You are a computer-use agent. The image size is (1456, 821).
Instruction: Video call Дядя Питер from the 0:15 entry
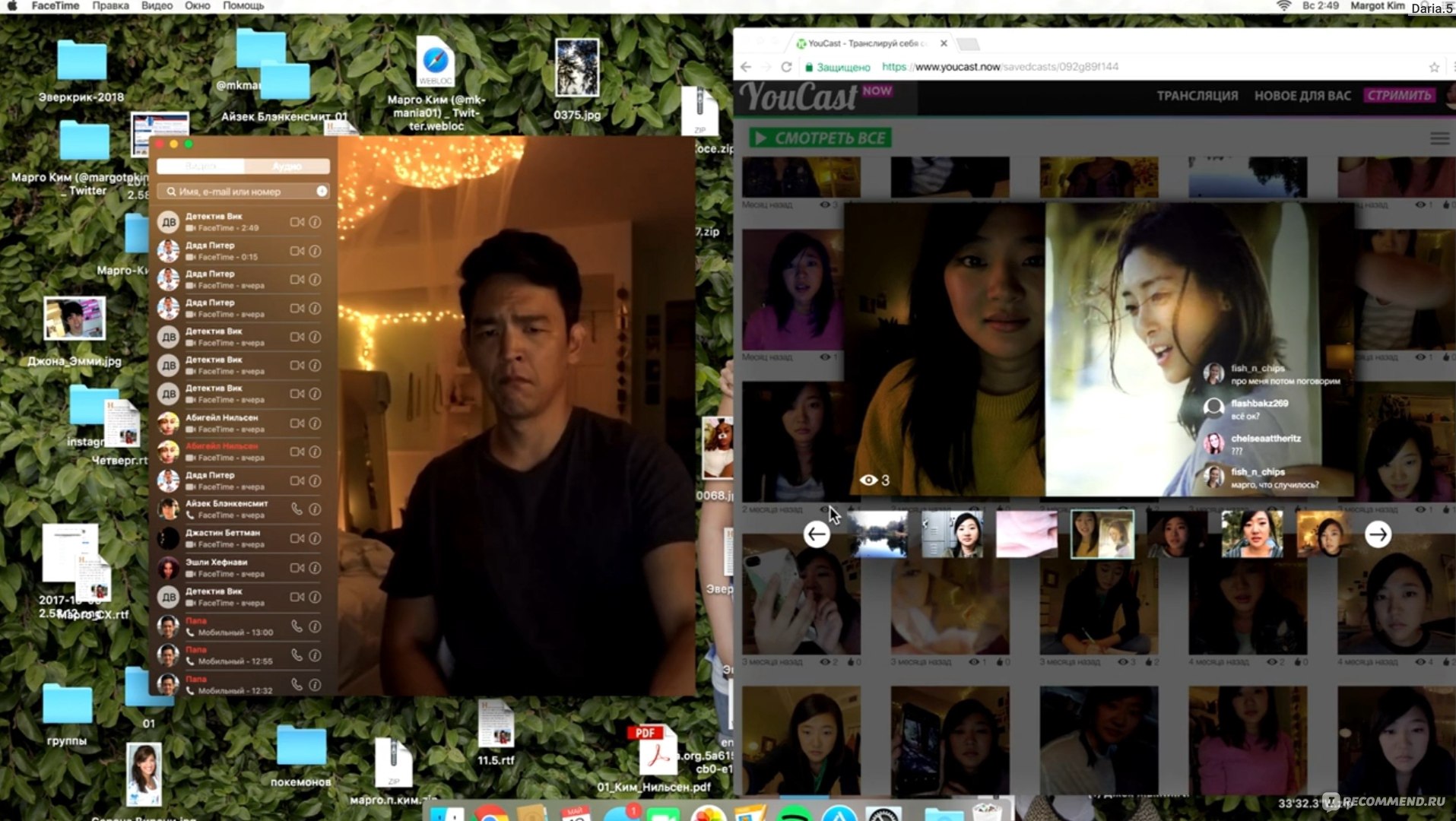[297, 251]
